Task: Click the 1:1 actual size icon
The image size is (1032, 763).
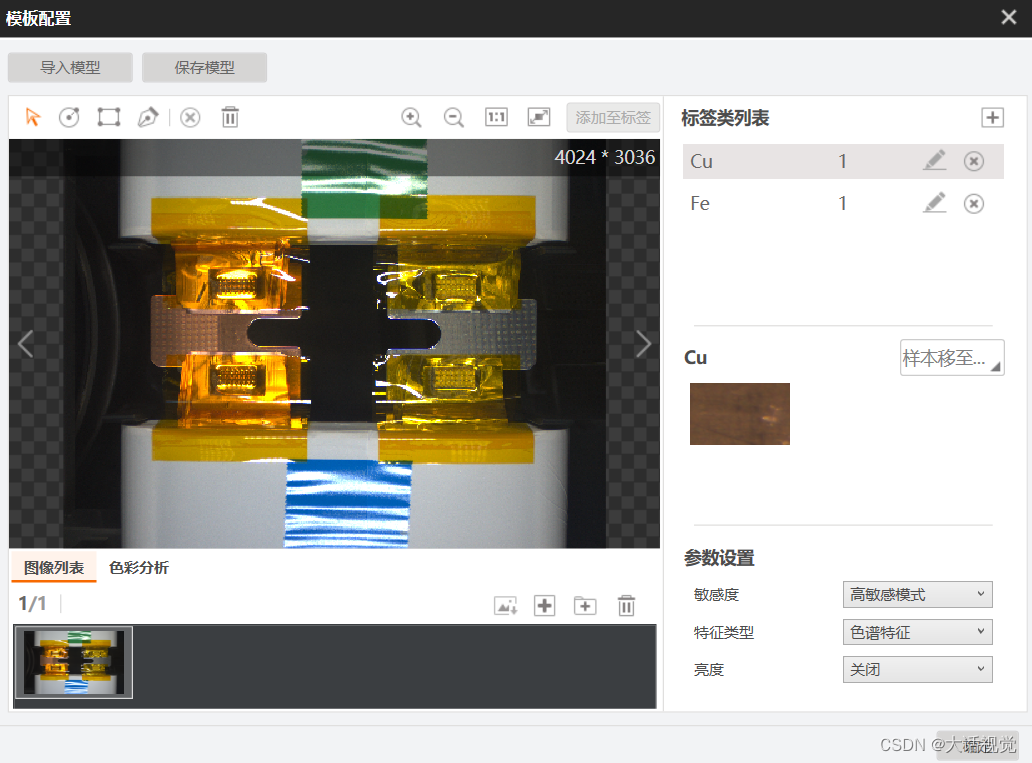Action: tap(497, 117)
